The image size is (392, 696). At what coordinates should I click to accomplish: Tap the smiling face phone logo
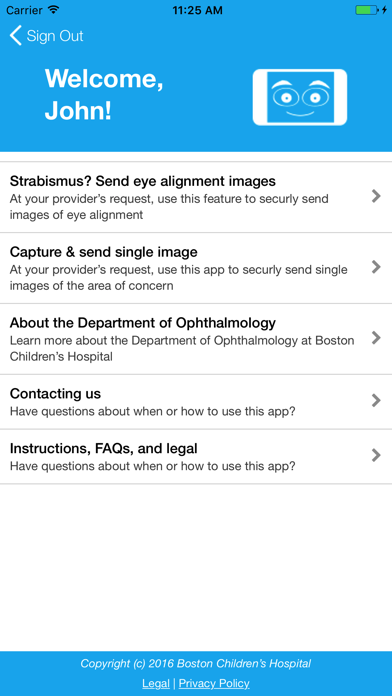300,97
